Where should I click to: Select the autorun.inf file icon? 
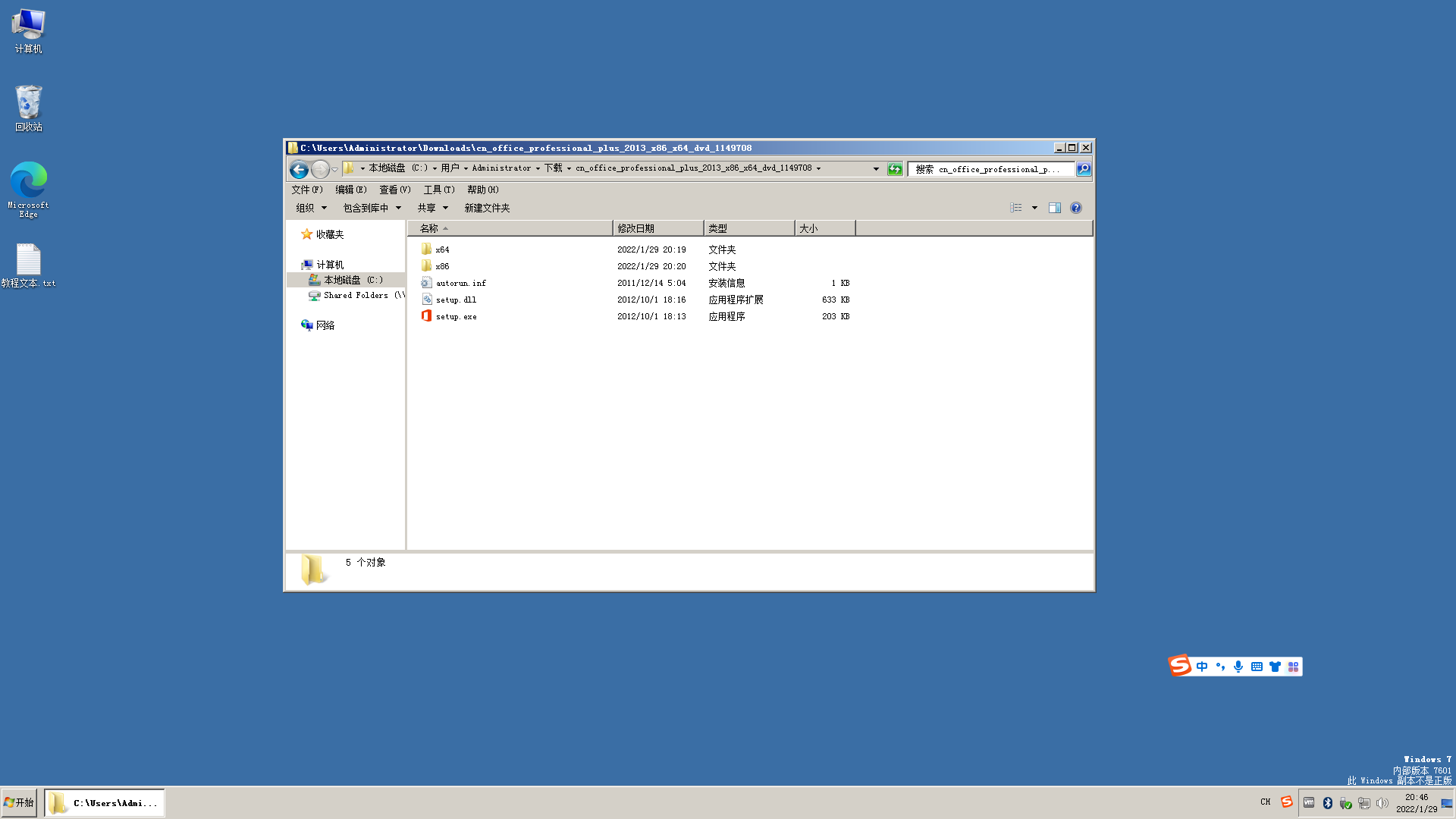click(x=426, y=283)
